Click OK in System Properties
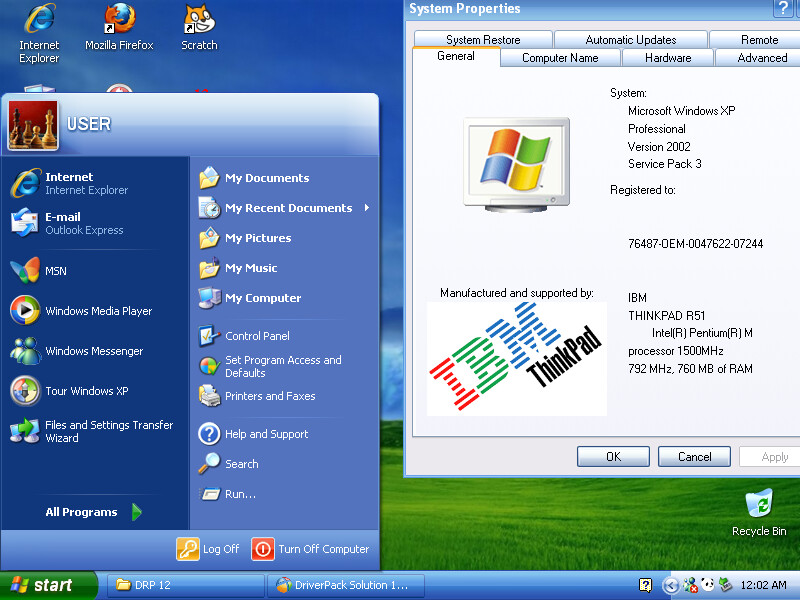 coord(613,457)
